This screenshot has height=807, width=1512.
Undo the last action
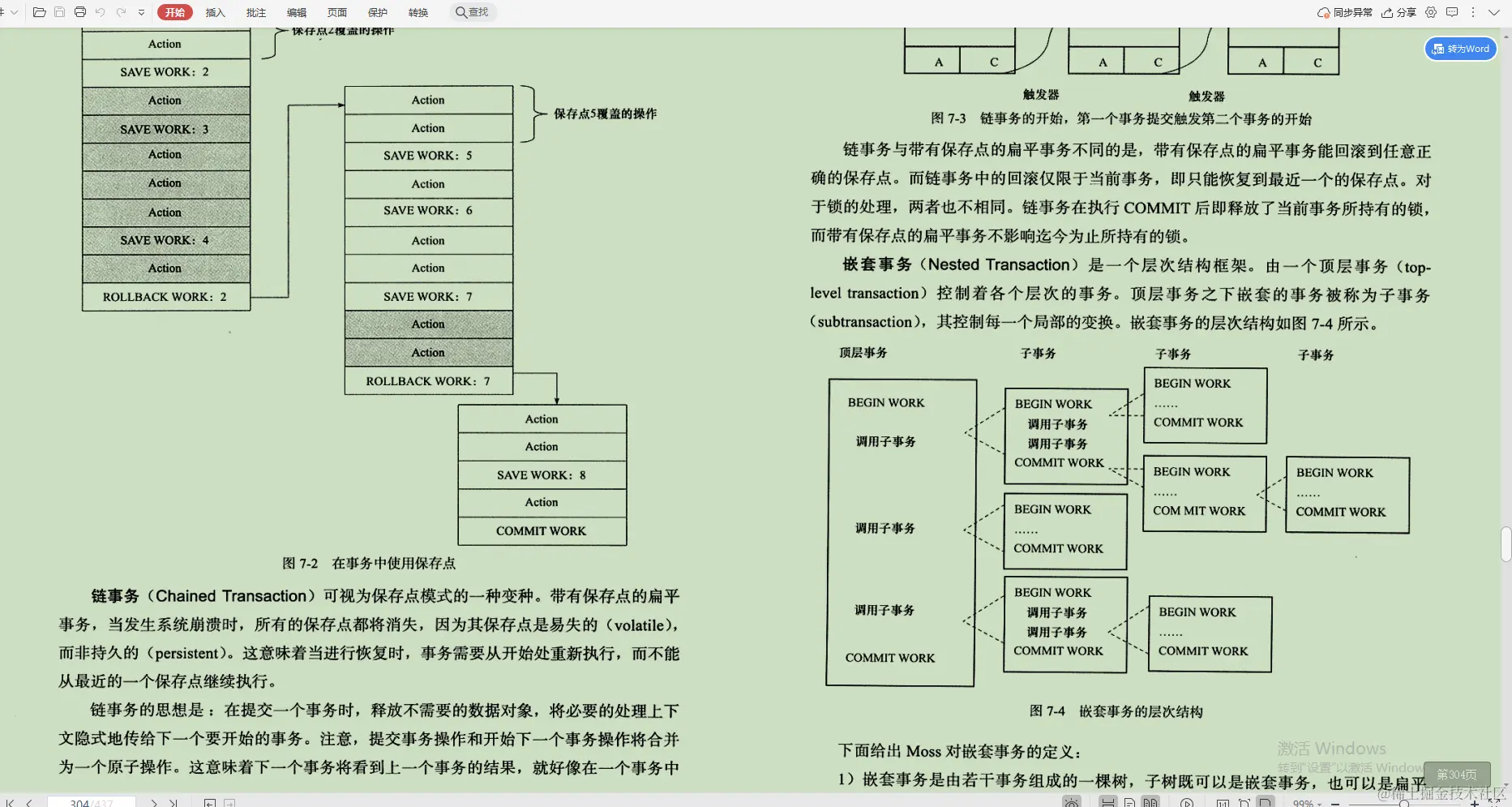(x=101, y=12)
